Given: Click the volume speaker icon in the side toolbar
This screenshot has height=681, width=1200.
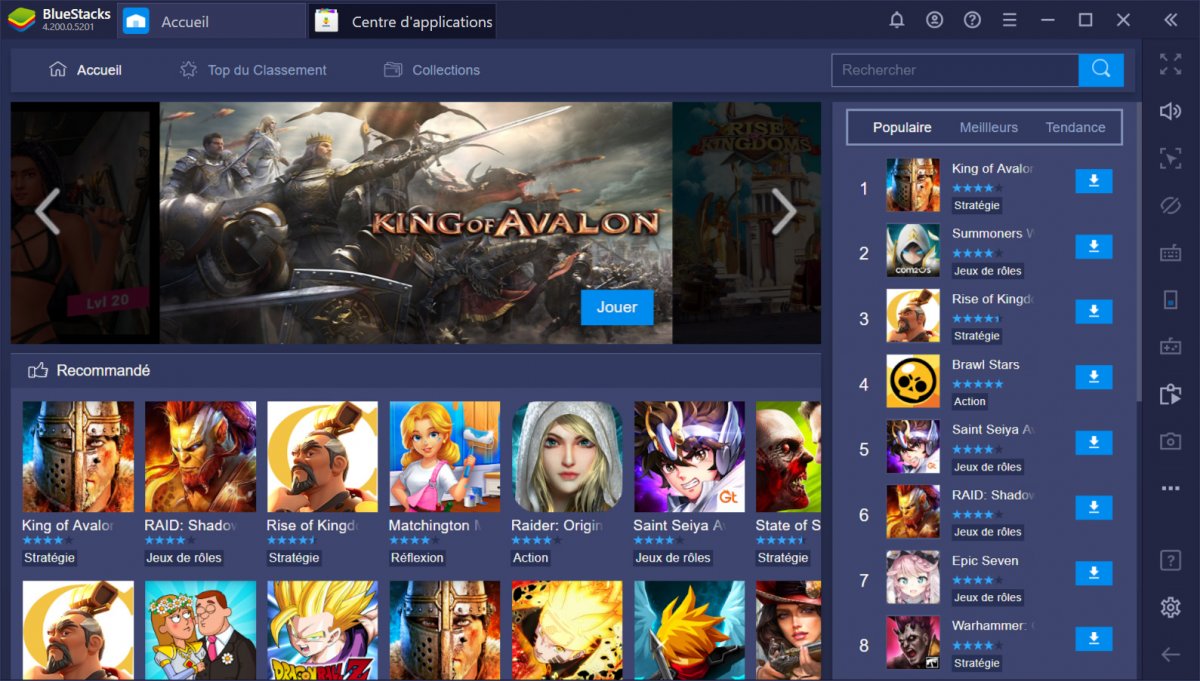Looking at the screenshot, I should click(x=1170, y=111).
